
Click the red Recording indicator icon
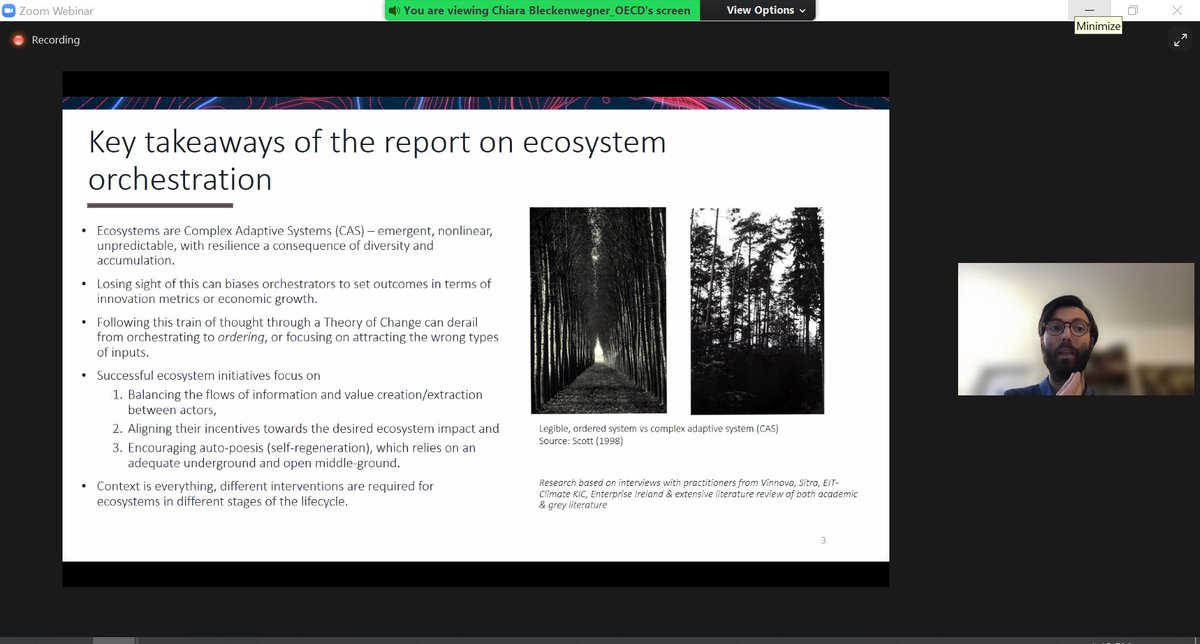[18, 40]
